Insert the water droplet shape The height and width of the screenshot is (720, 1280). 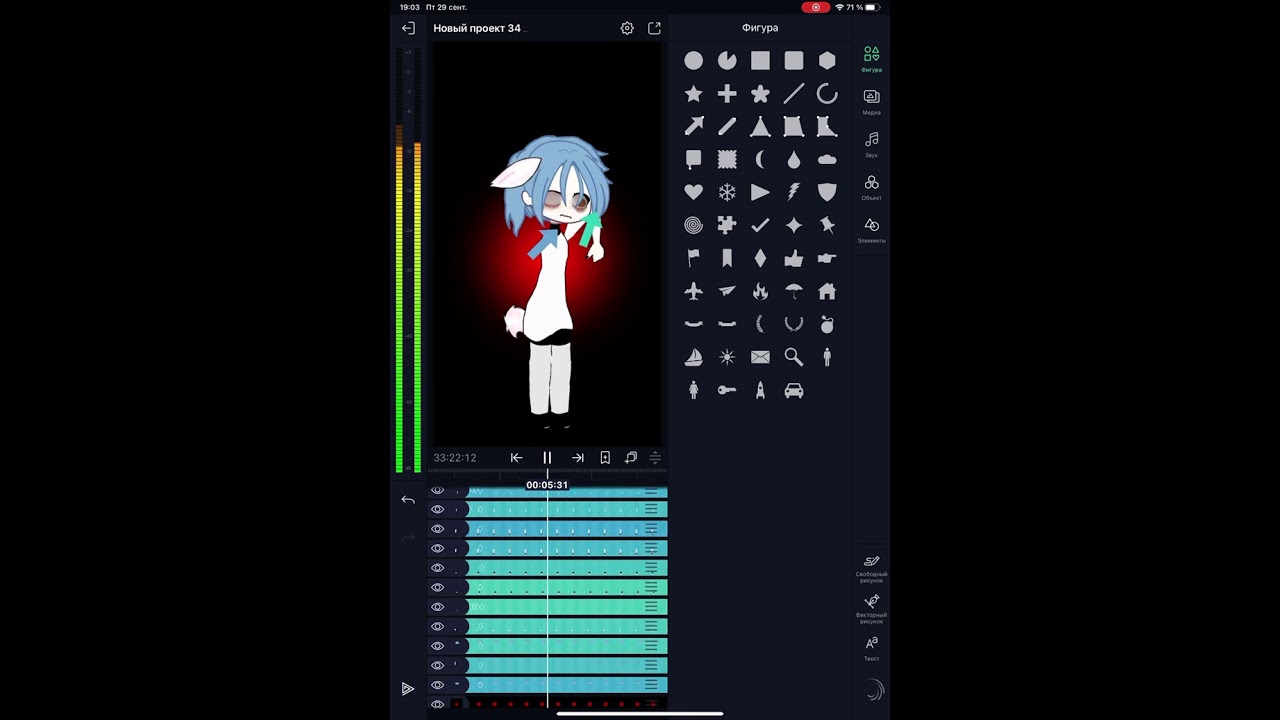[794, 160]
